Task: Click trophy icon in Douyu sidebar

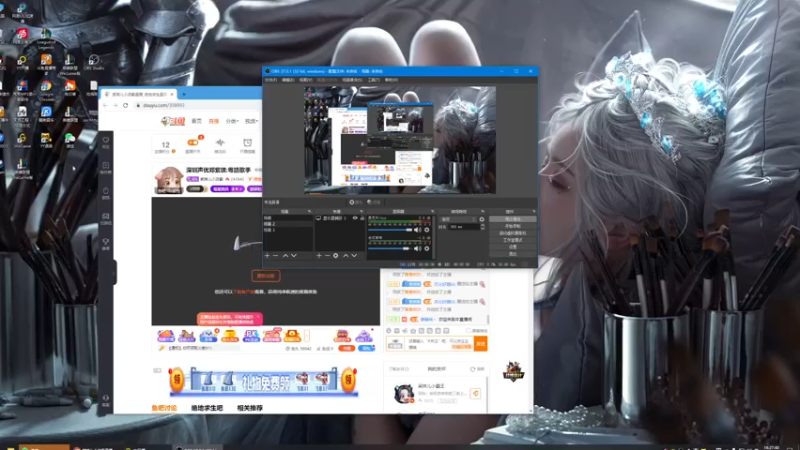Action: coord(106,241)
